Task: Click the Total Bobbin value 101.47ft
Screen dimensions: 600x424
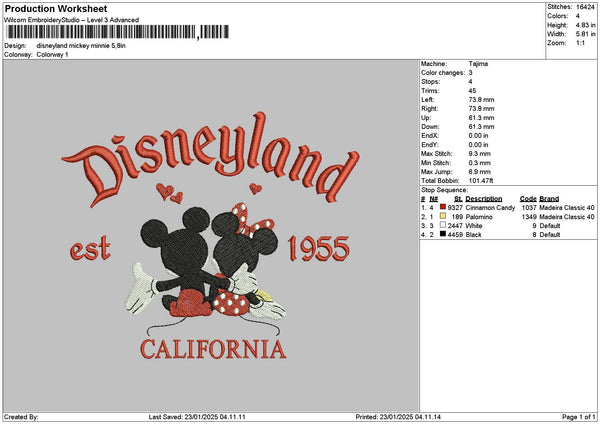Action: point(481,181)
